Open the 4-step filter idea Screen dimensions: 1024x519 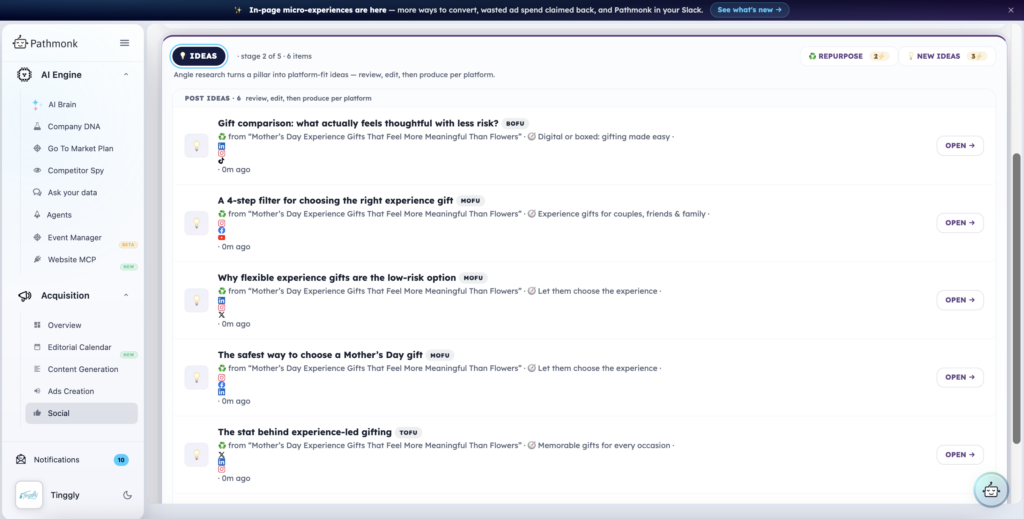click(960, 223)
